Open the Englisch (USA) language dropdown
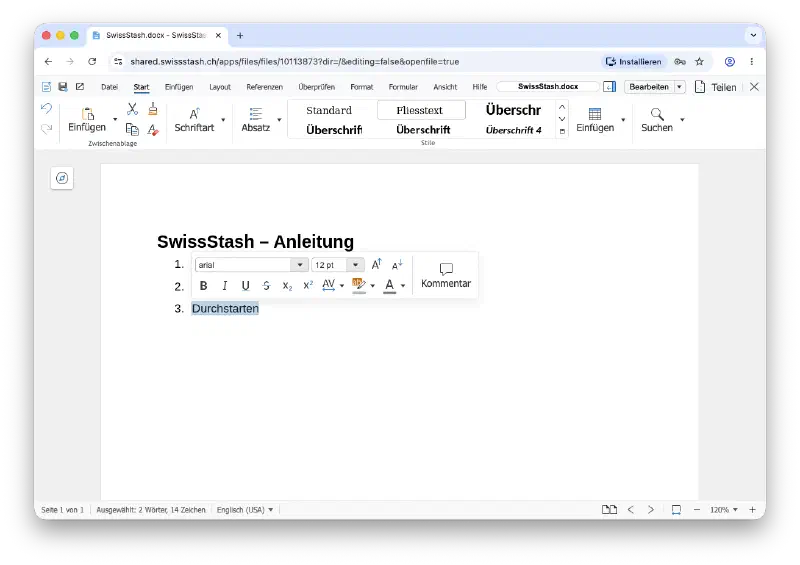 pyautogui.click(x=245, y=509)
